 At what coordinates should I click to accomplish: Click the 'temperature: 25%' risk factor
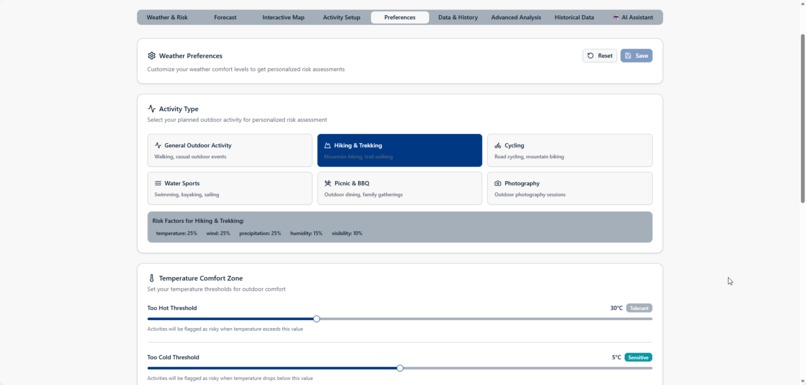176,233
